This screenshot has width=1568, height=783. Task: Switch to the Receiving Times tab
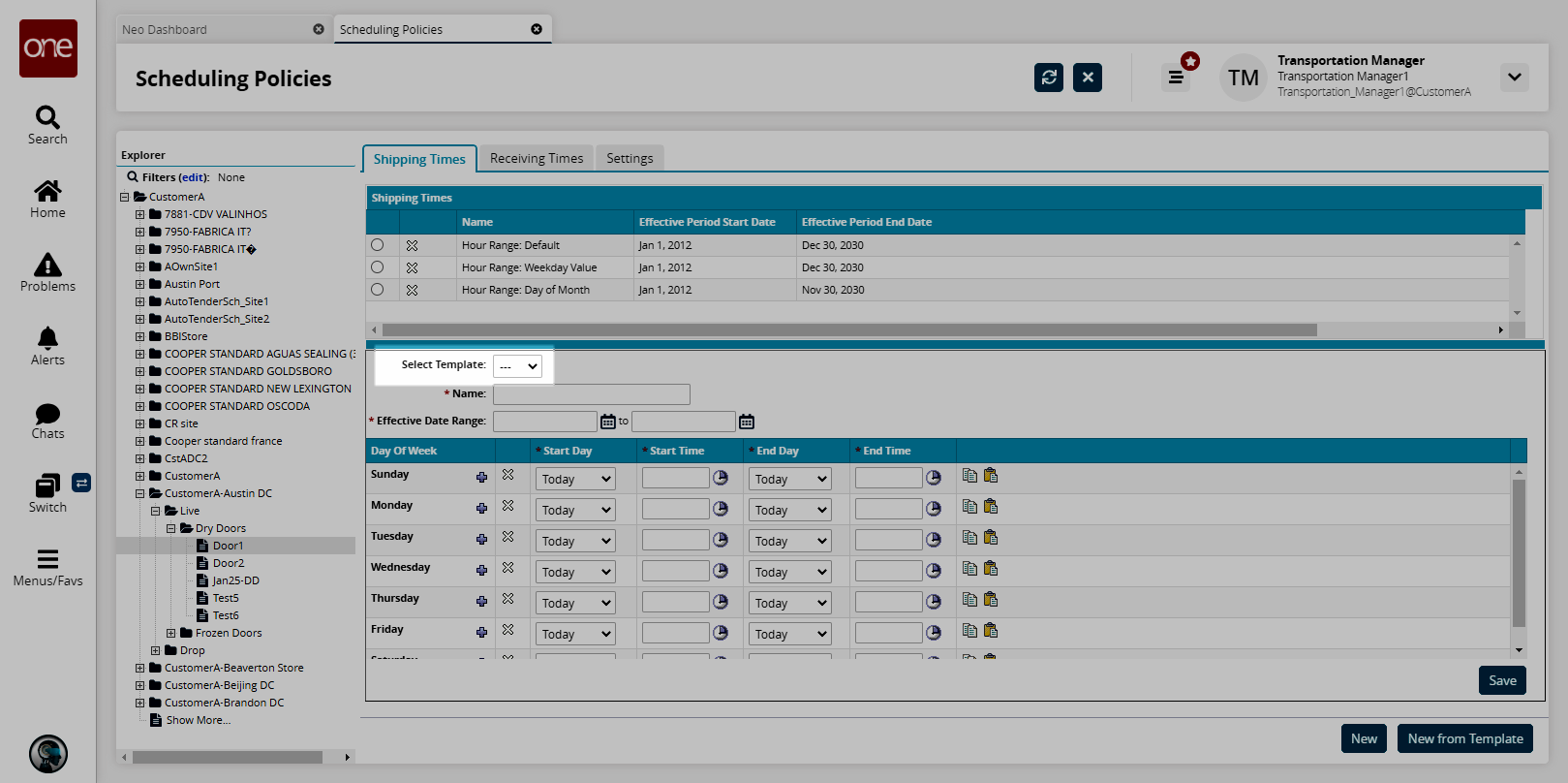(x=537, y=158)
